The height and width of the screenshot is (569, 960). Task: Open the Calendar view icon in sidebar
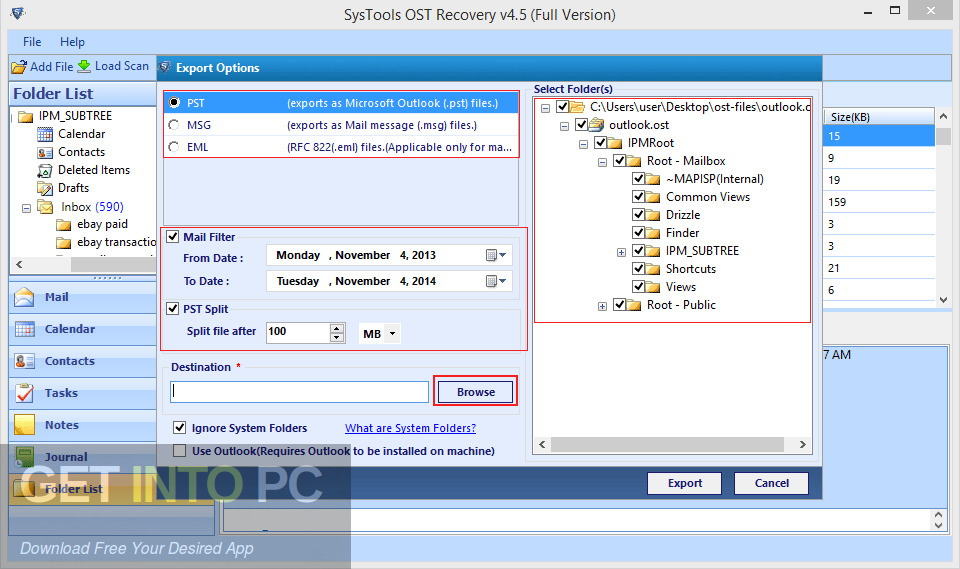pyautogui.click(x=24, y=329)
